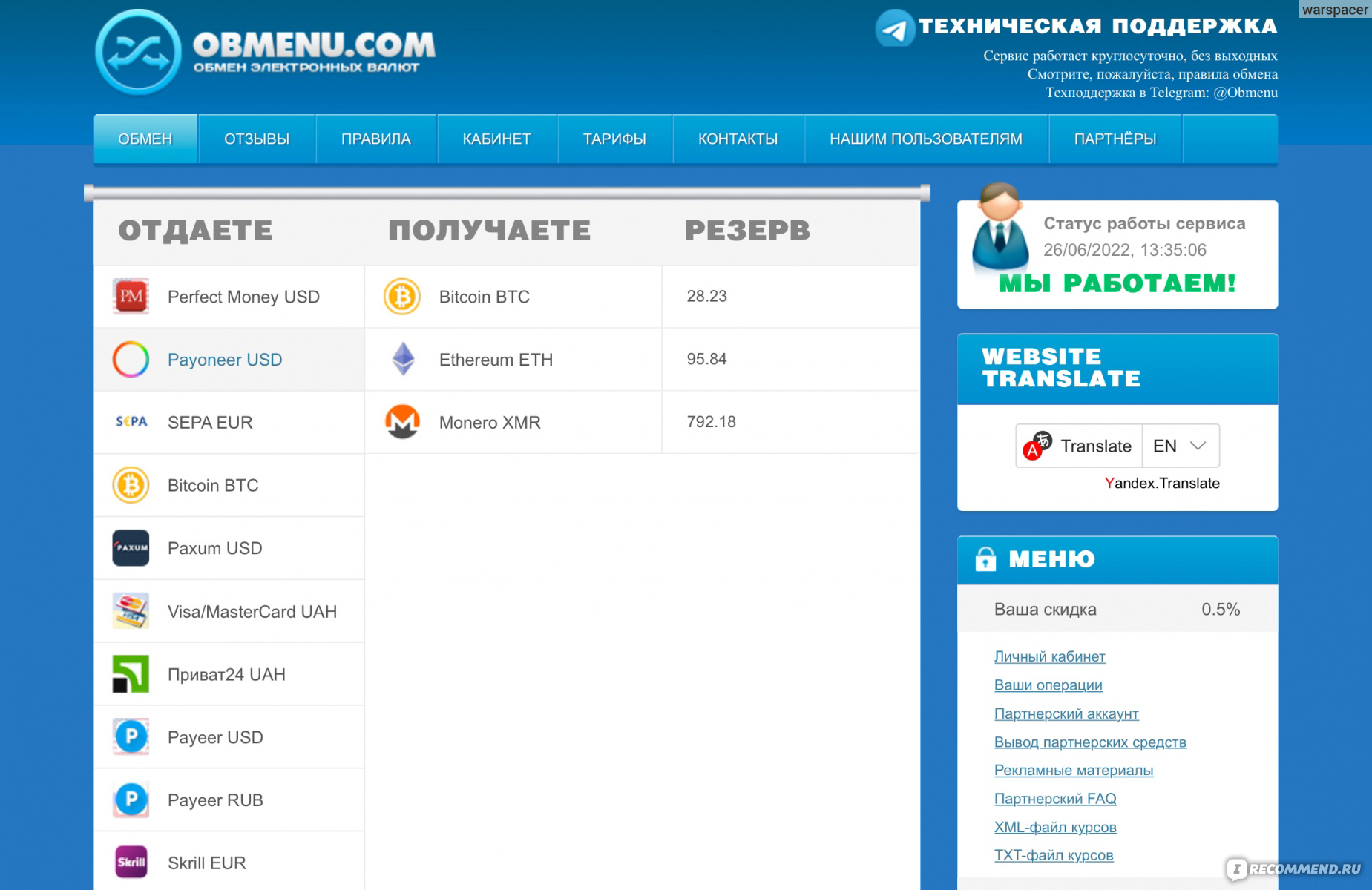Click the 95.84 Ethereum reserve value

(x=706, y=359)
